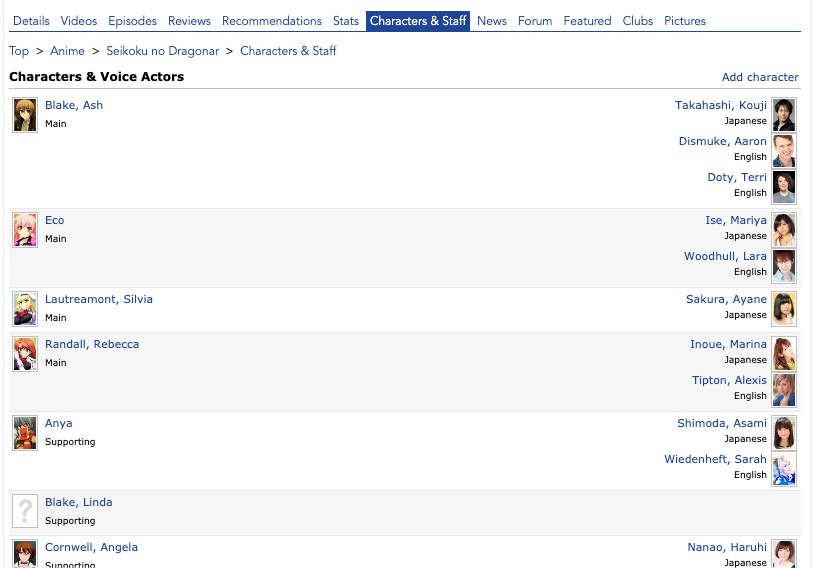The image size is (818, 568).
Task: Open Lara Woodhull's voice actor photo
Action: (784, 266)
